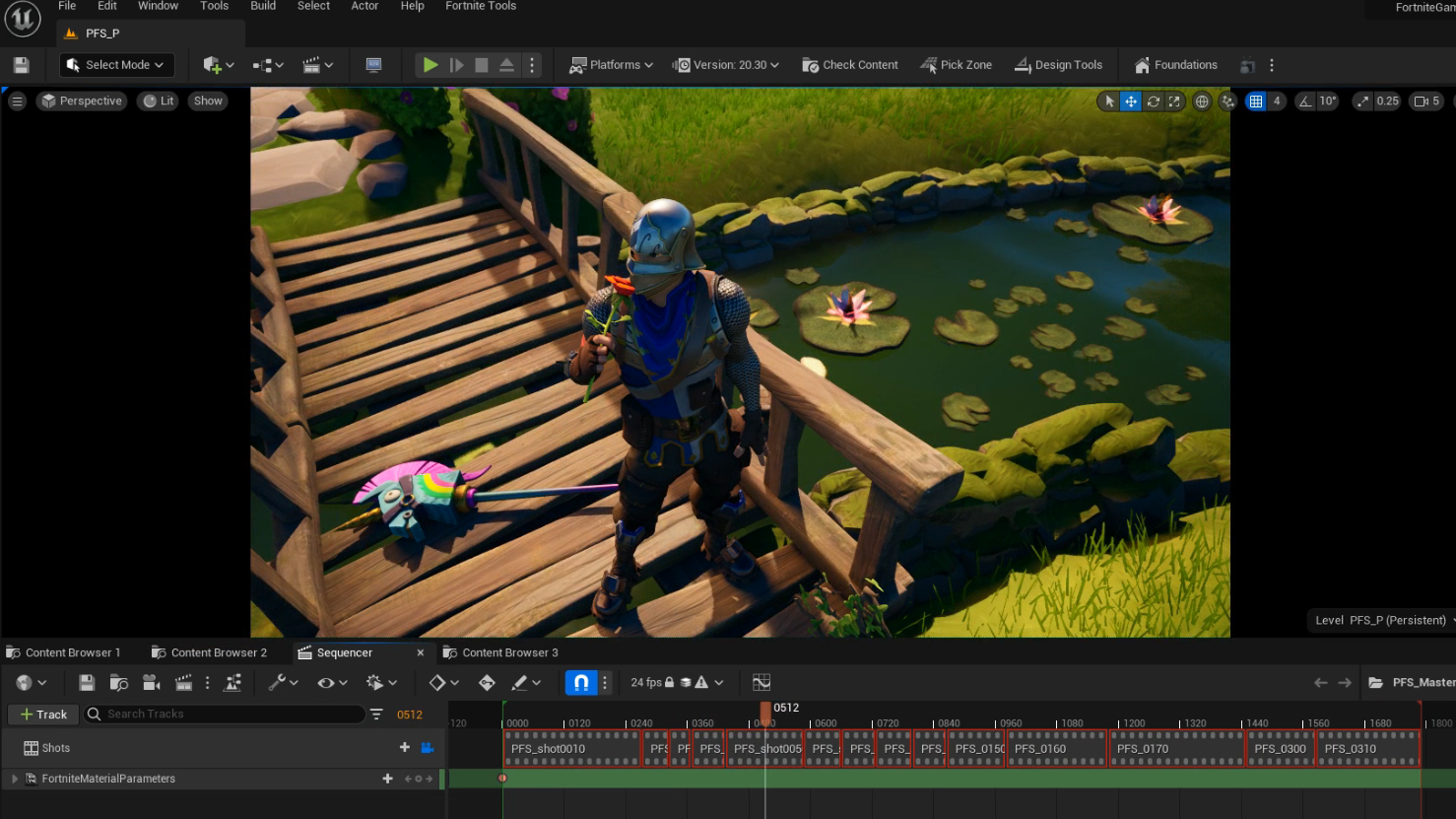Click the Search Tracks input field
This screenshot has height=819, width=1456.
click(227, 714)
